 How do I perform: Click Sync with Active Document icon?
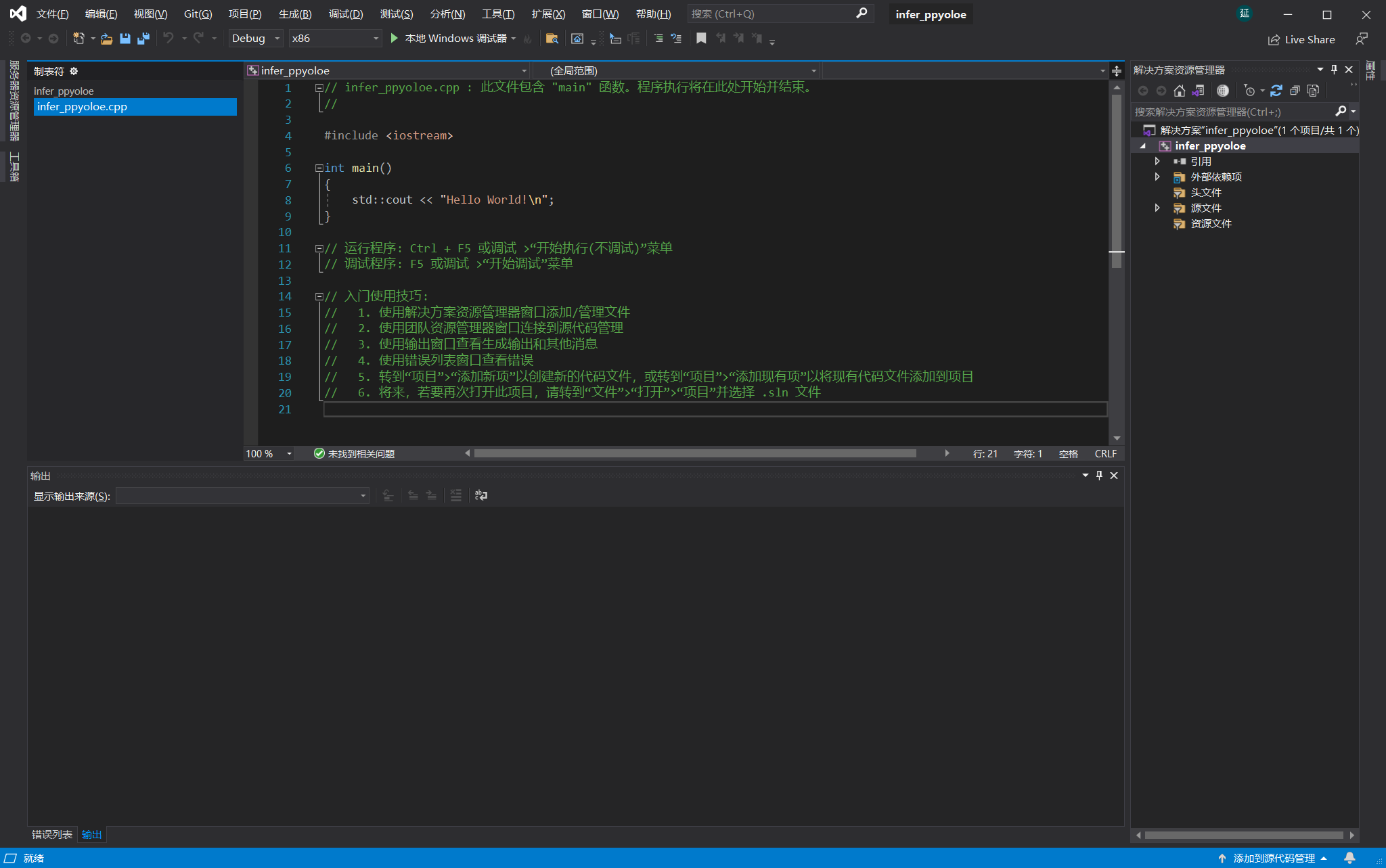pos(1276,91)
